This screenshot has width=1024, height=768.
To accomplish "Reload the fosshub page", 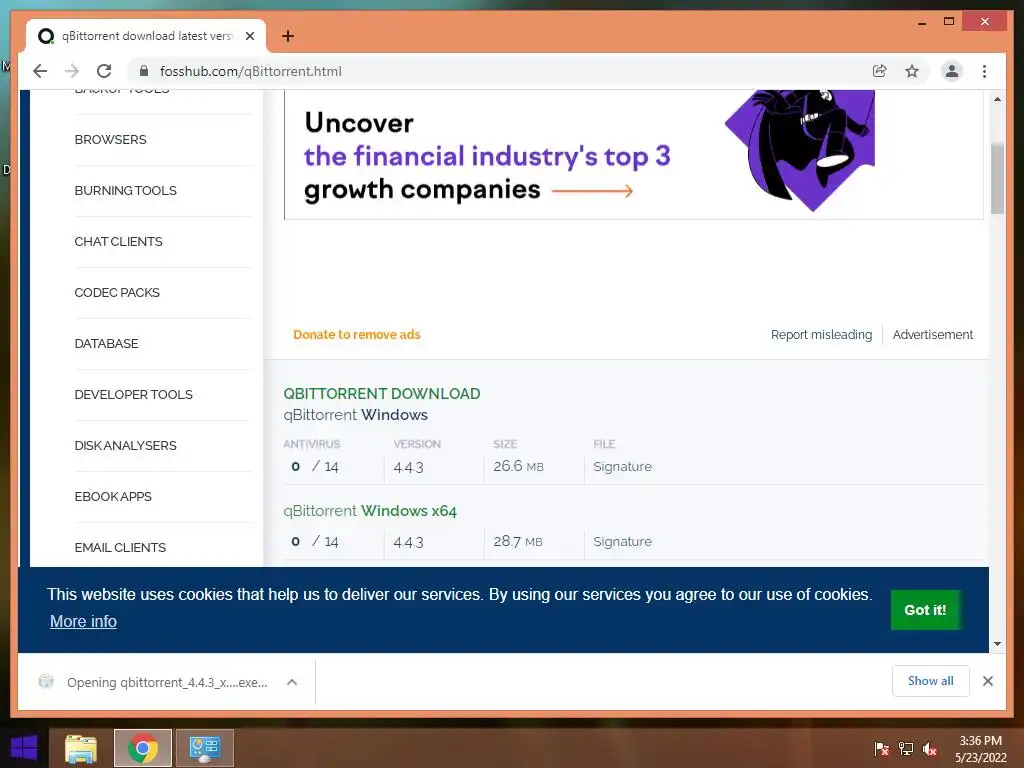I will (x=104, y=71).
